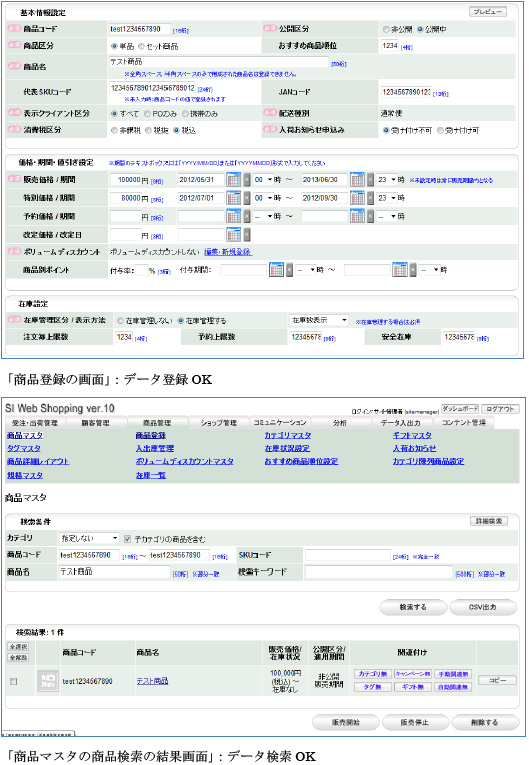Open 販売価格 start hour dropdown
The image size is (529, 765).
[263, 180]
